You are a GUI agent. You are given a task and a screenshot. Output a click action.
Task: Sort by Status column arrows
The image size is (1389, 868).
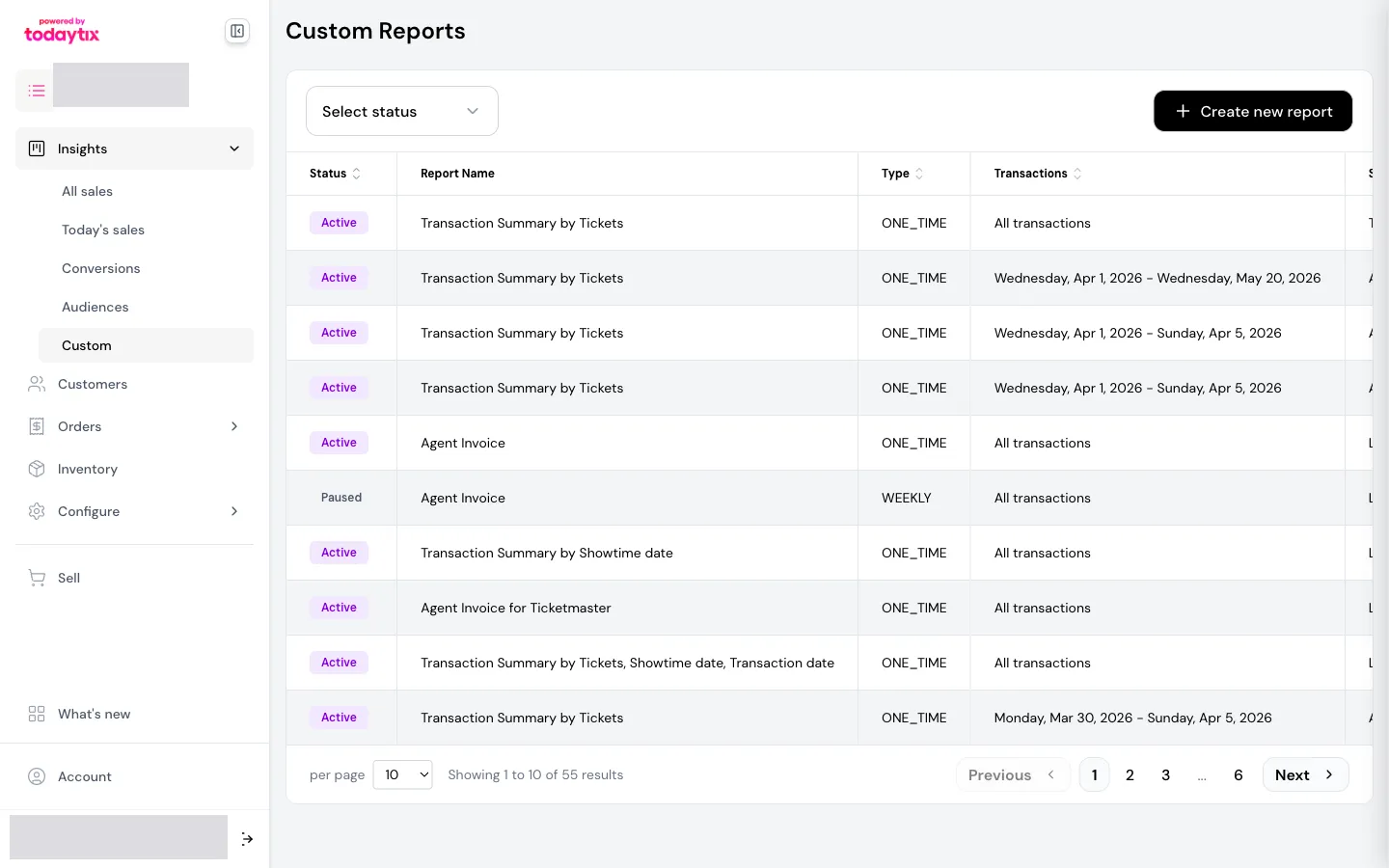pyautogui.click(x=357, y=174)
